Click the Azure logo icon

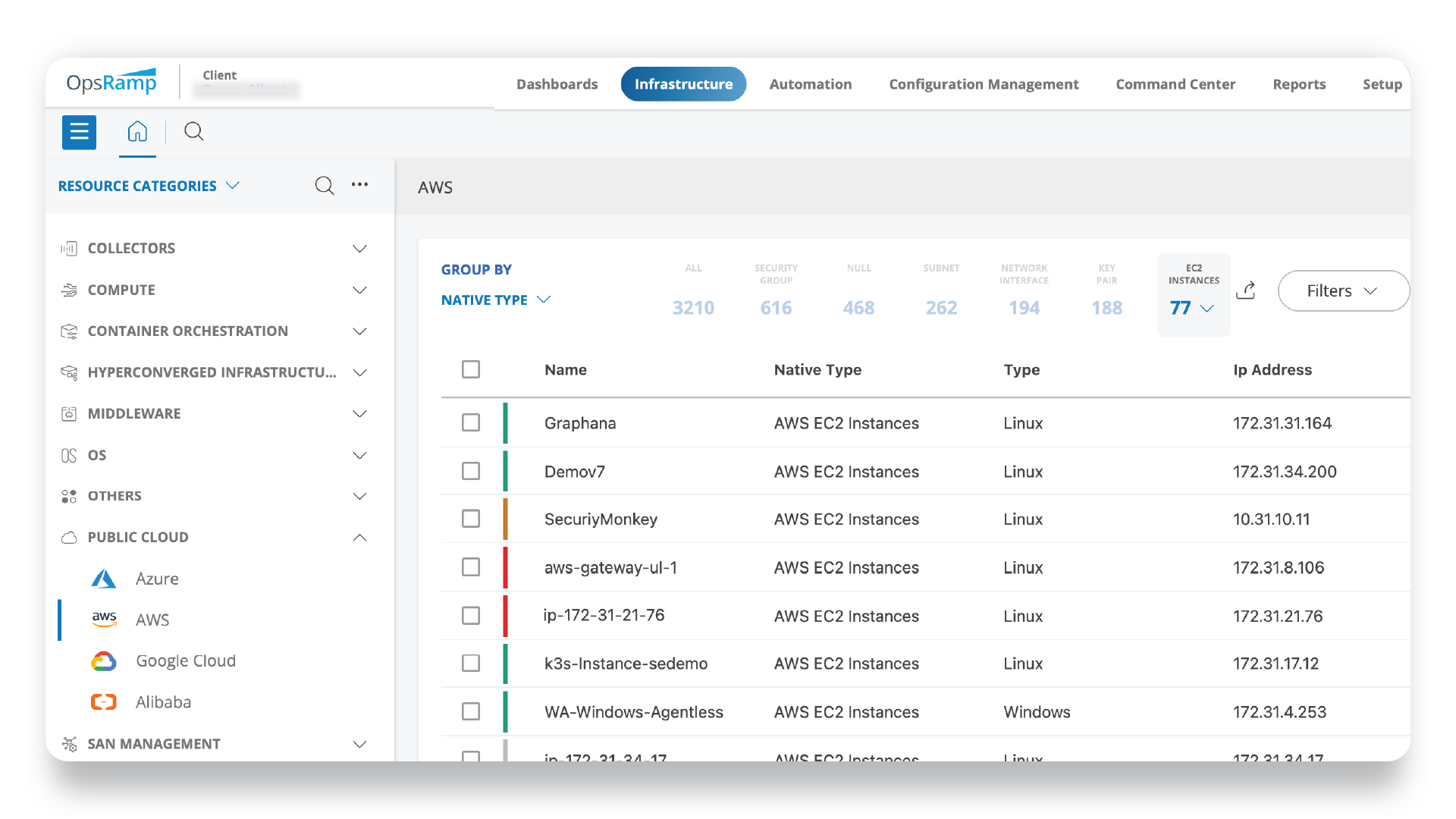pyautogui.click(x=104, y=579)
